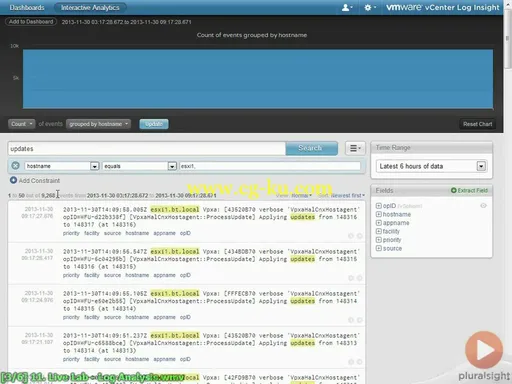Click event timestamp 2013-11-30 09:17:21
Screen dimensions: 512x384
click(x=38, y=338)
